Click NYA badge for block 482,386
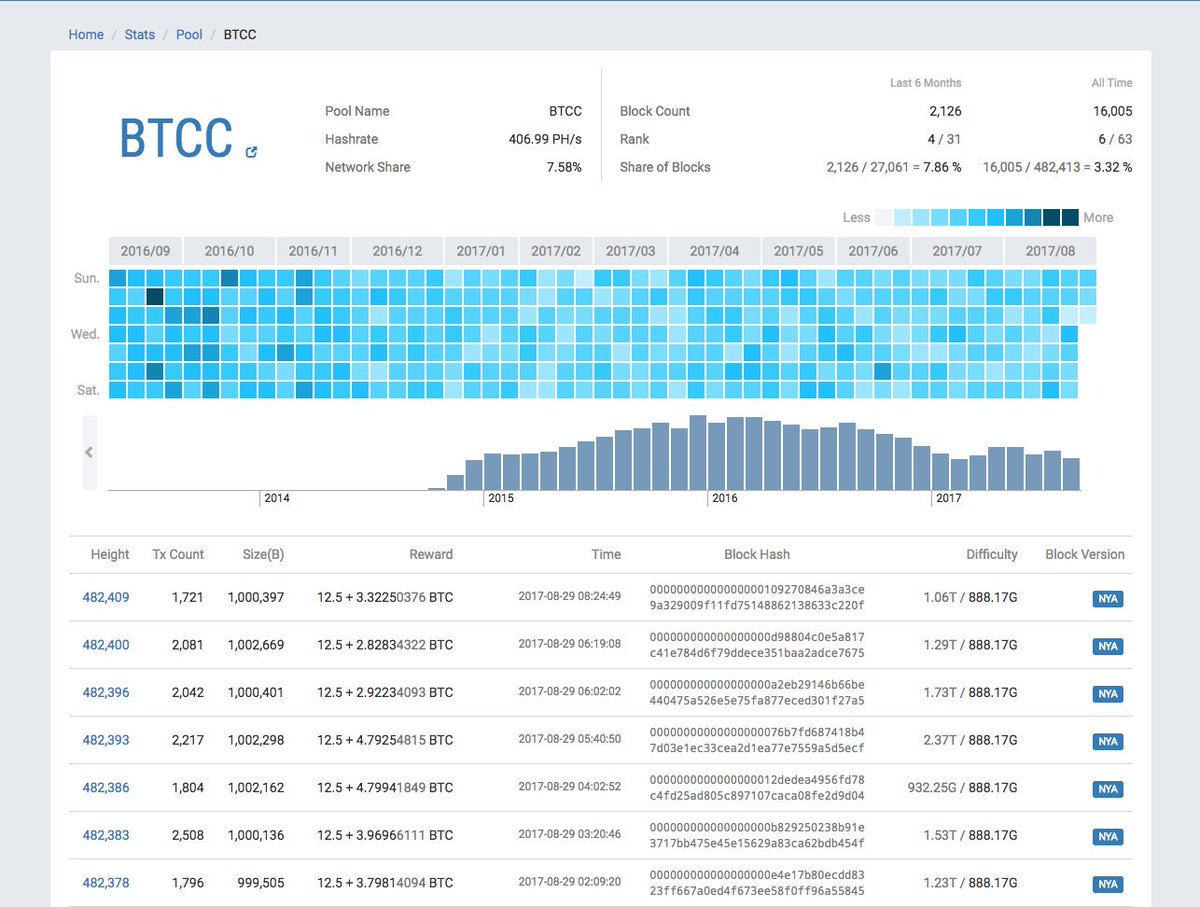This screenshot has height=907, width=1200. tap(1108, 790)
